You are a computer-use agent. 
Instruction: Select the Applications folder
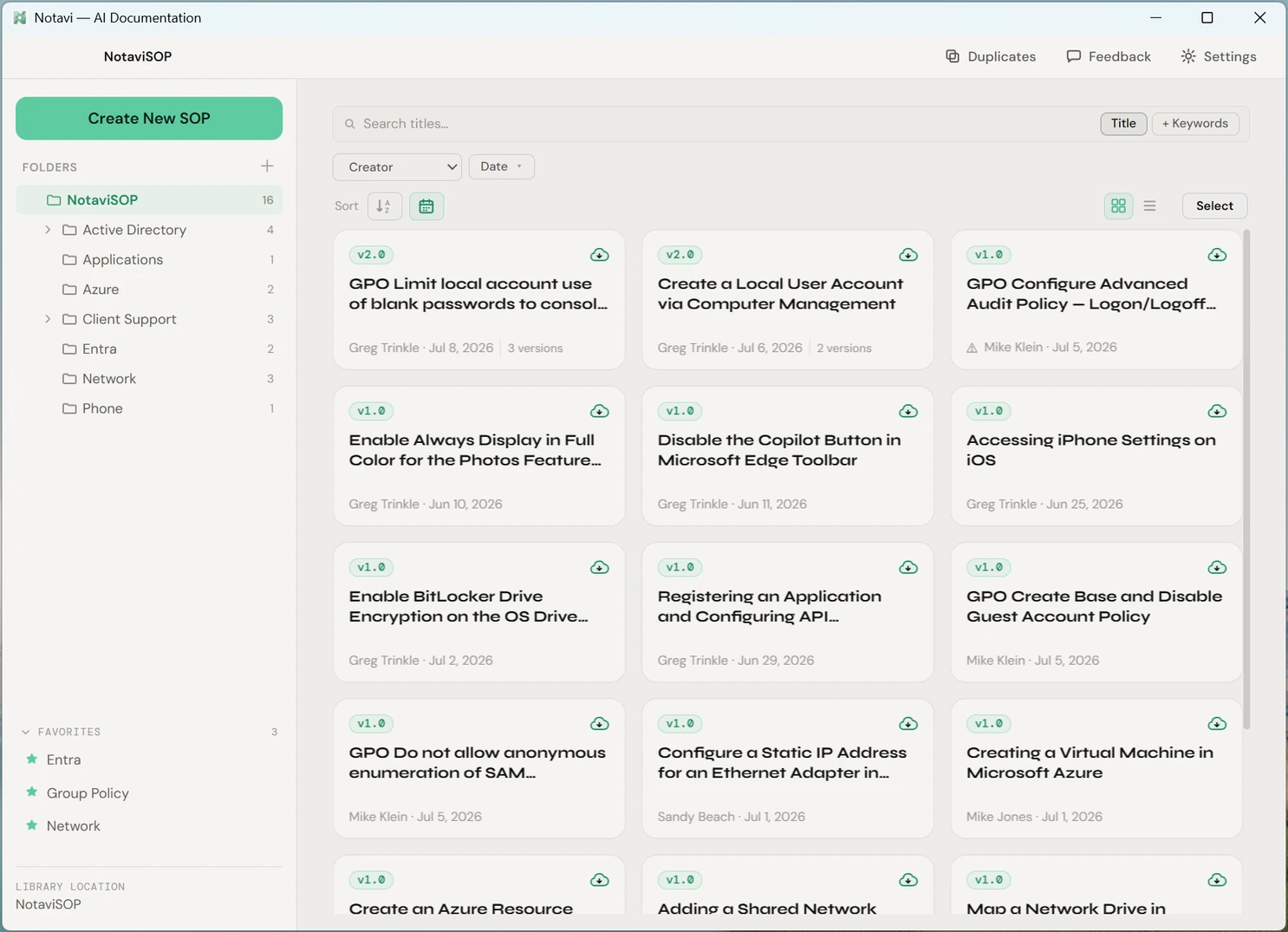point(149,259)
